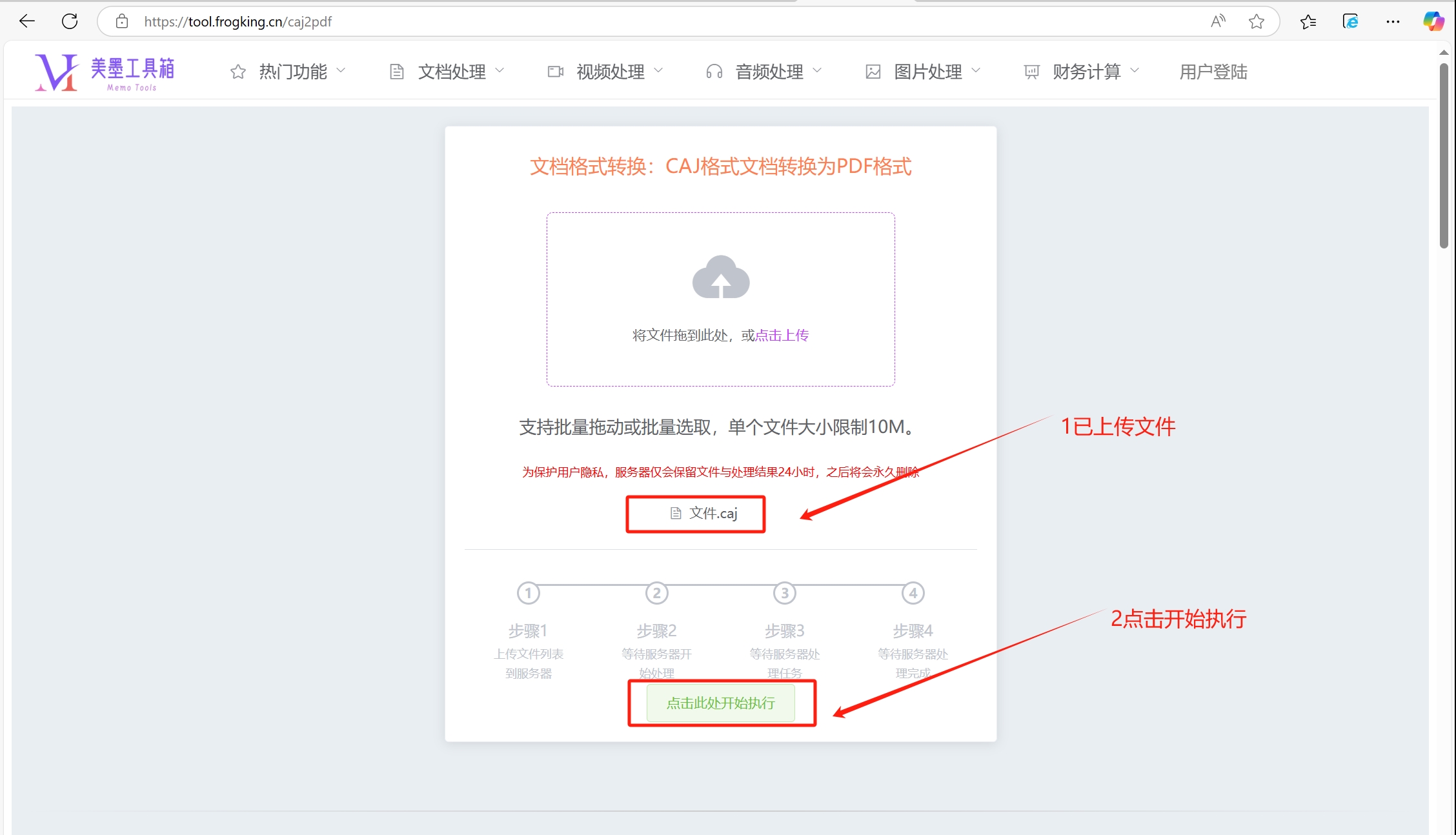
Task: Click the site lock icon in address bar
Action: pos(122,21)
